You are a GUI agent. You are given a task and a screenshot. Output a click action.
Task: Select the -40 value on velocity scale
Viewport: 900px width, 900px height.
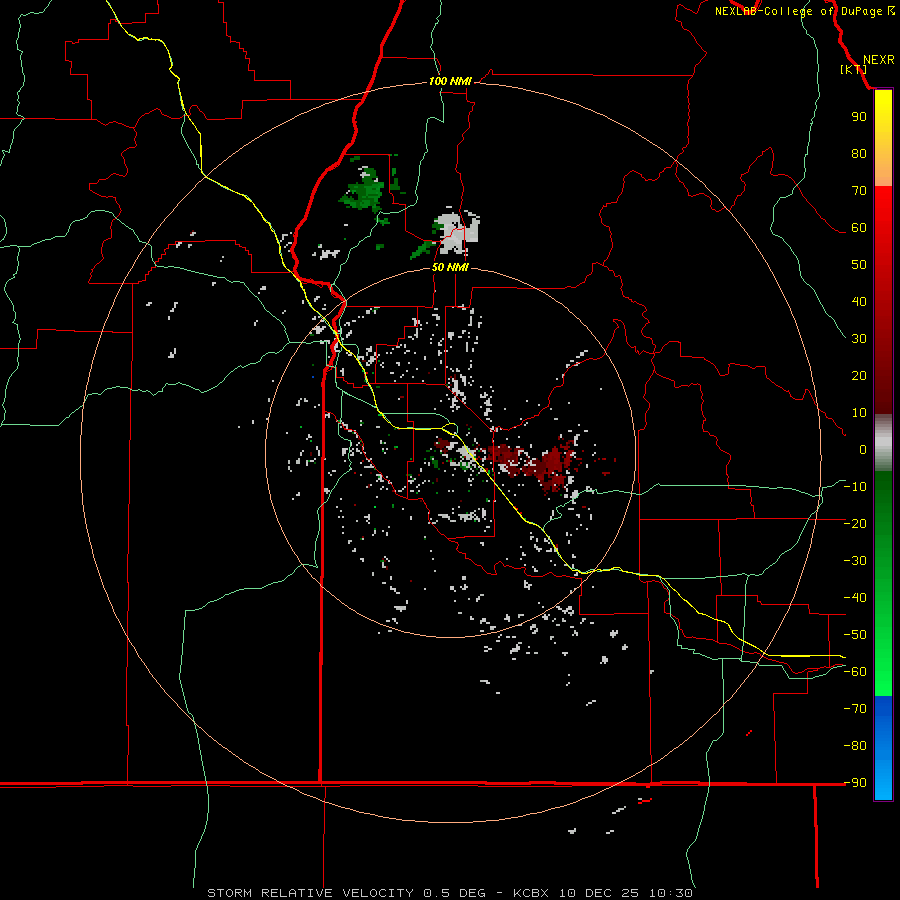click(x=855, y=598)
